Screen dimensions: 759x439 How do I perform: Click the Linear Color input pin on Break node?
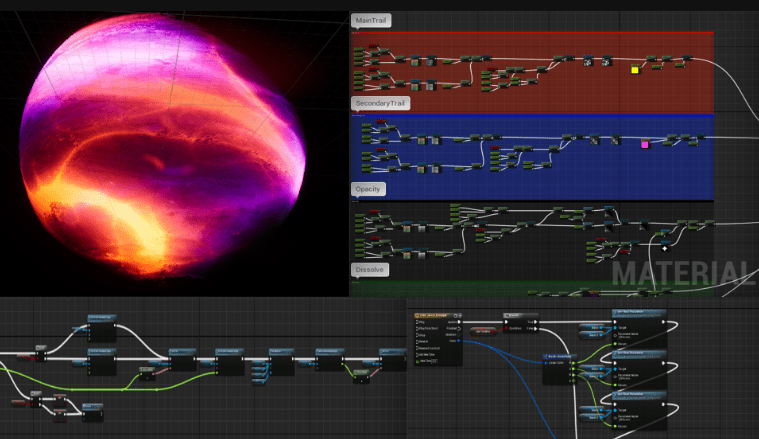click(x=546, y=363)
